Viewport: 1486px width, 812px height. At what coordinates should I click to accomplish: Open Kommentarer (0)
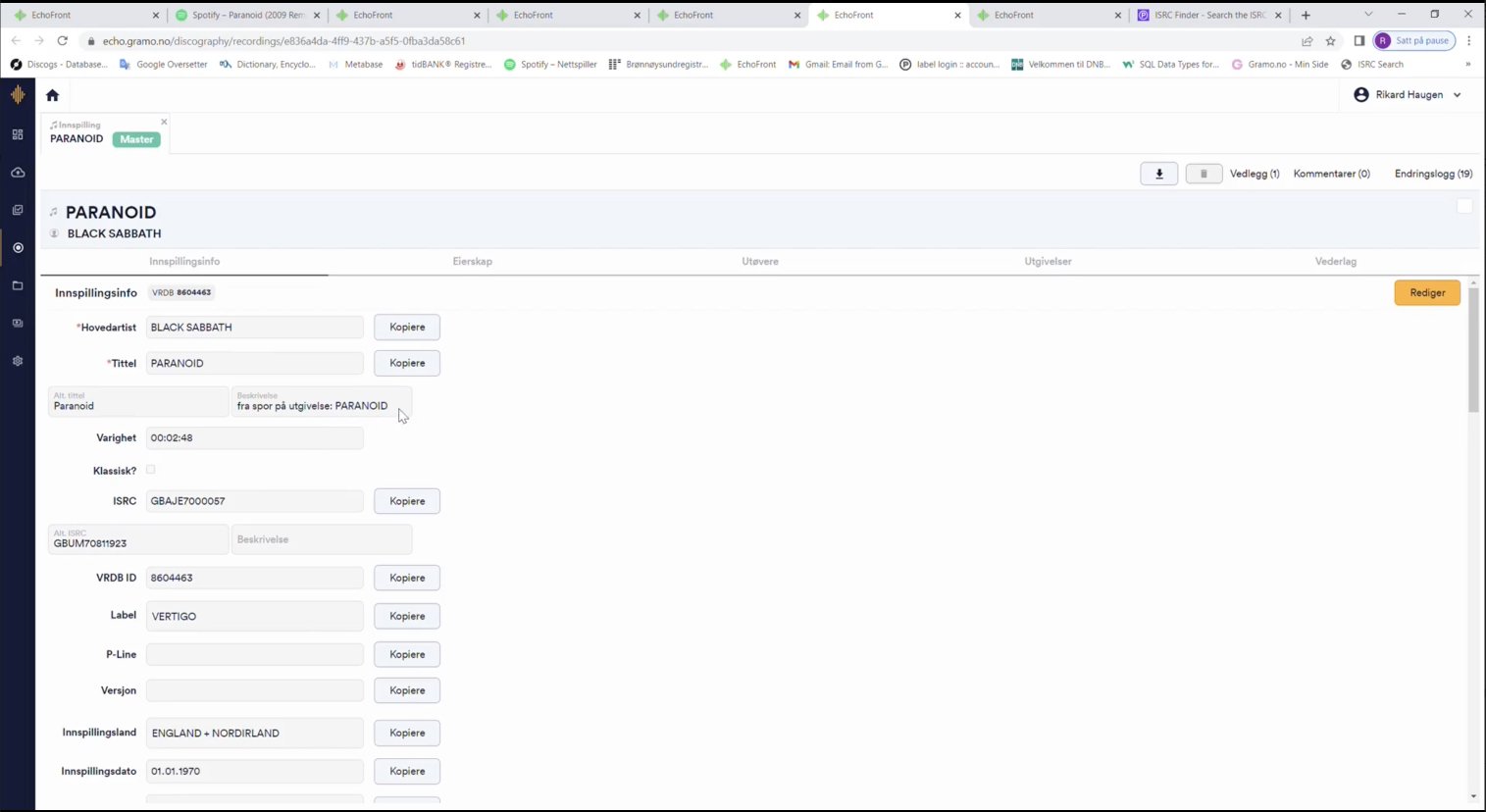pyautogui.click(x=1331, y=174)
